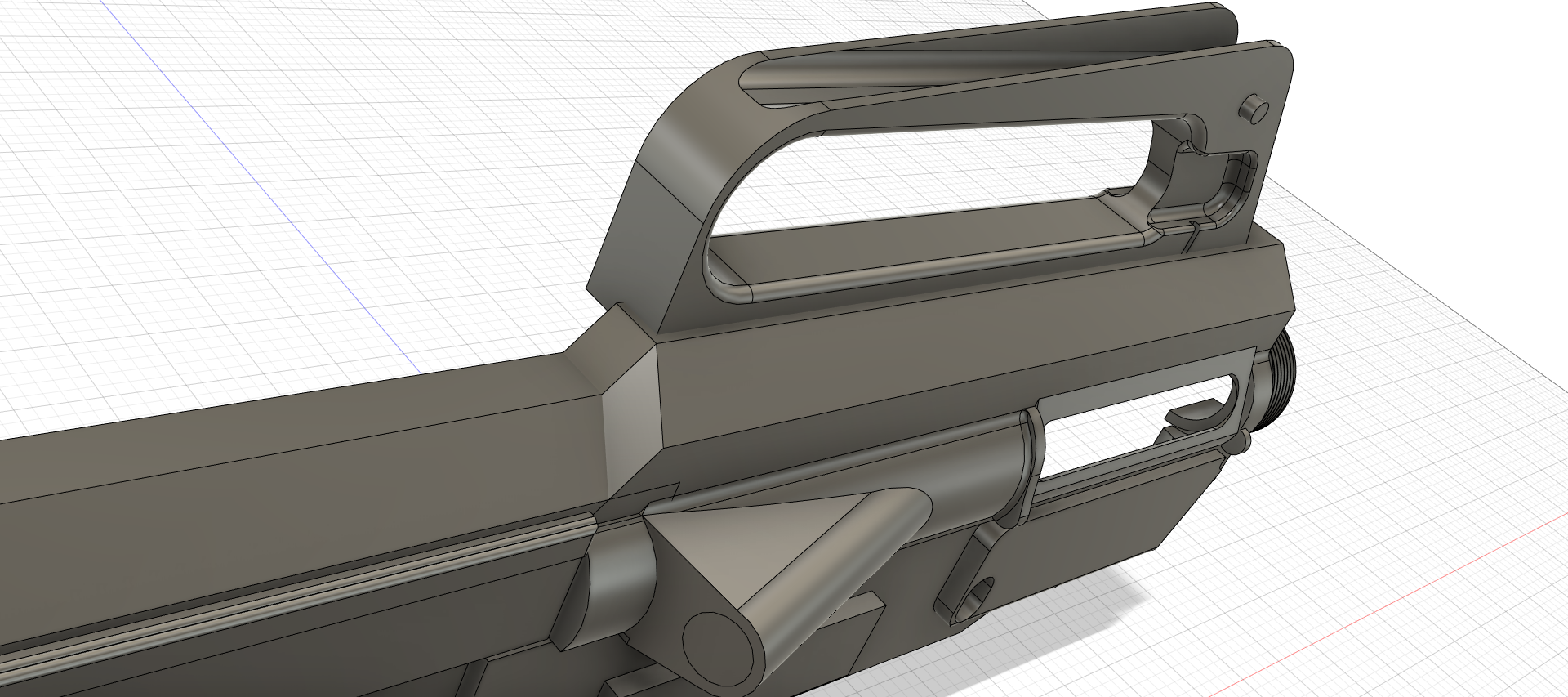Select the blue axis line on the grid
Viewport: 1568px width, 697px height.
tap(261, 188)
